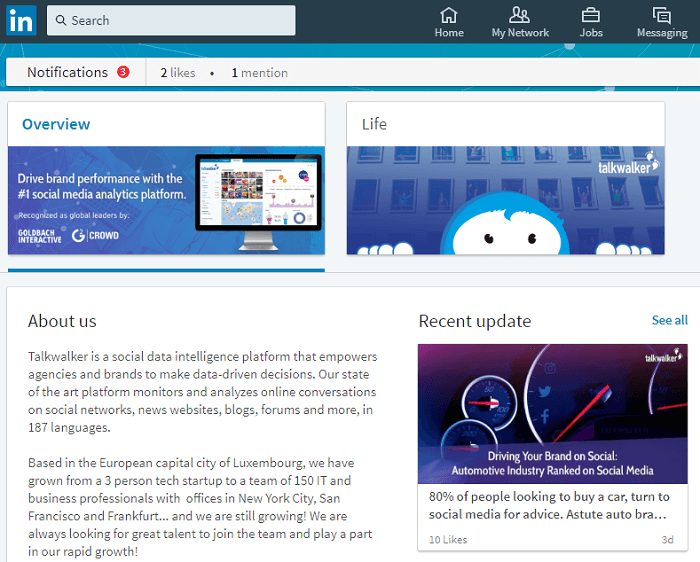Click the About us heading
The height and width of the screenshot is (562, 700).
[62, 321]
